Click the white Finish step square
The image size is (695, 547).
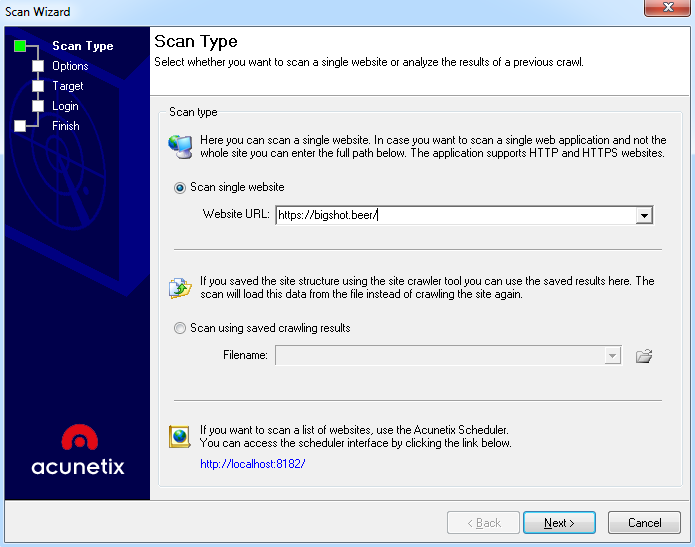[x=20, y=126]
